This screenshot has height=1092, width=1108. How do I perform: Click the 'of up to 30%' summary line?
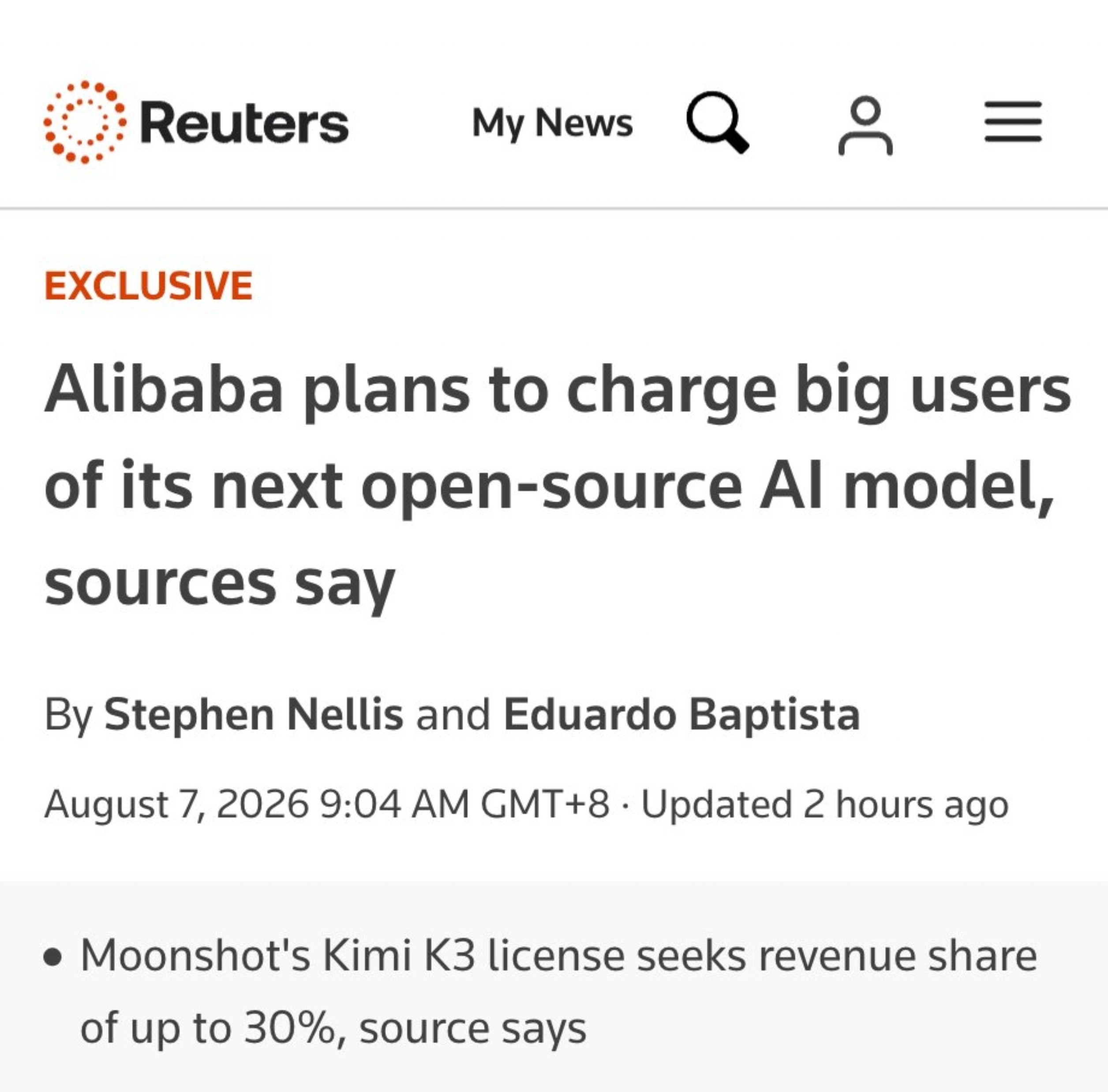click(x=333, y=1029)
